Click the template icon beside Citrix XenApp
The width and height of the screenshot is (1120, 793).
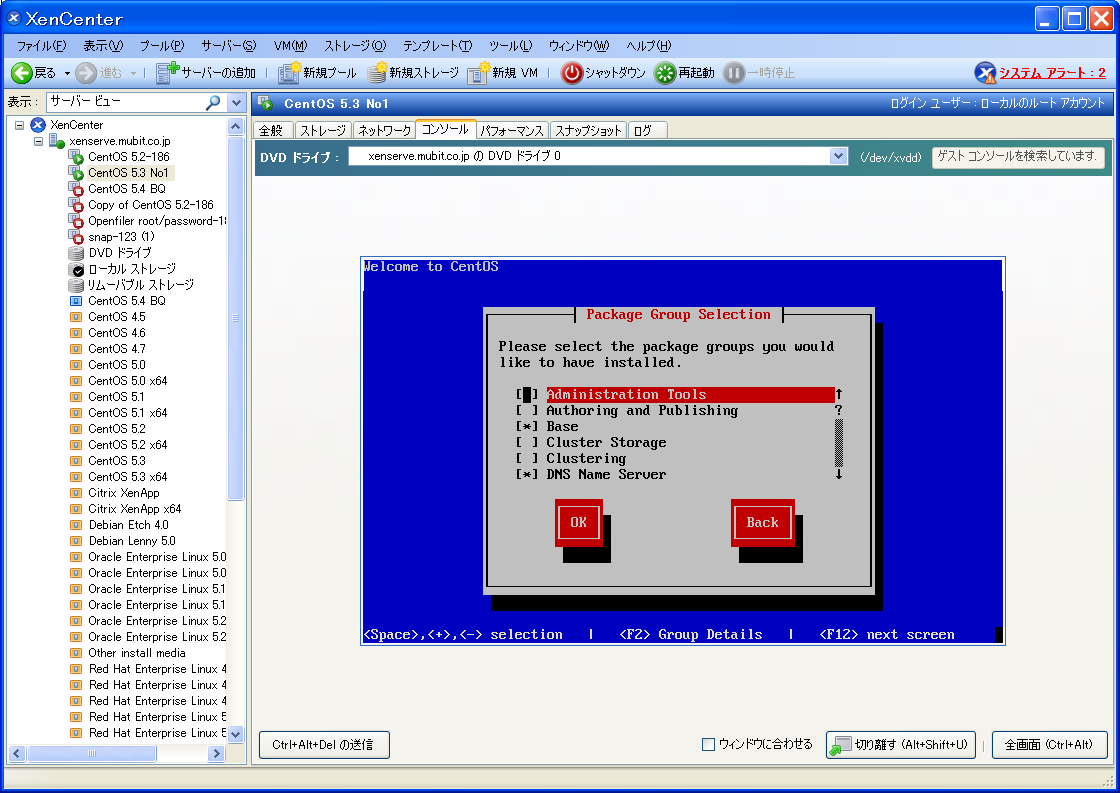(x=76, y=493)
